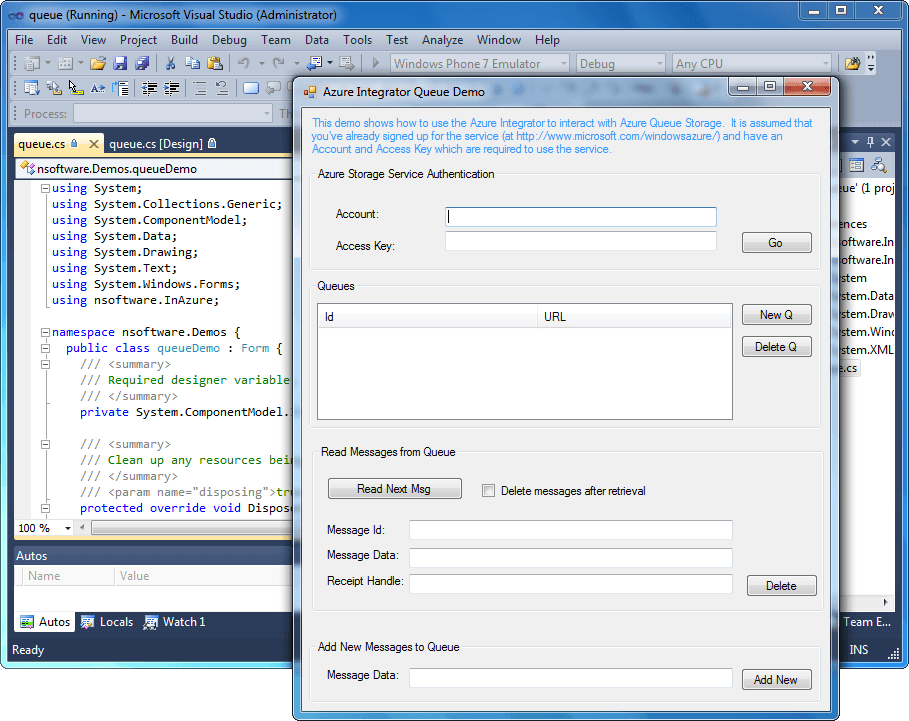
Task: Collapse the namespace nsoftware.Demos block
Action: (45, 332)
